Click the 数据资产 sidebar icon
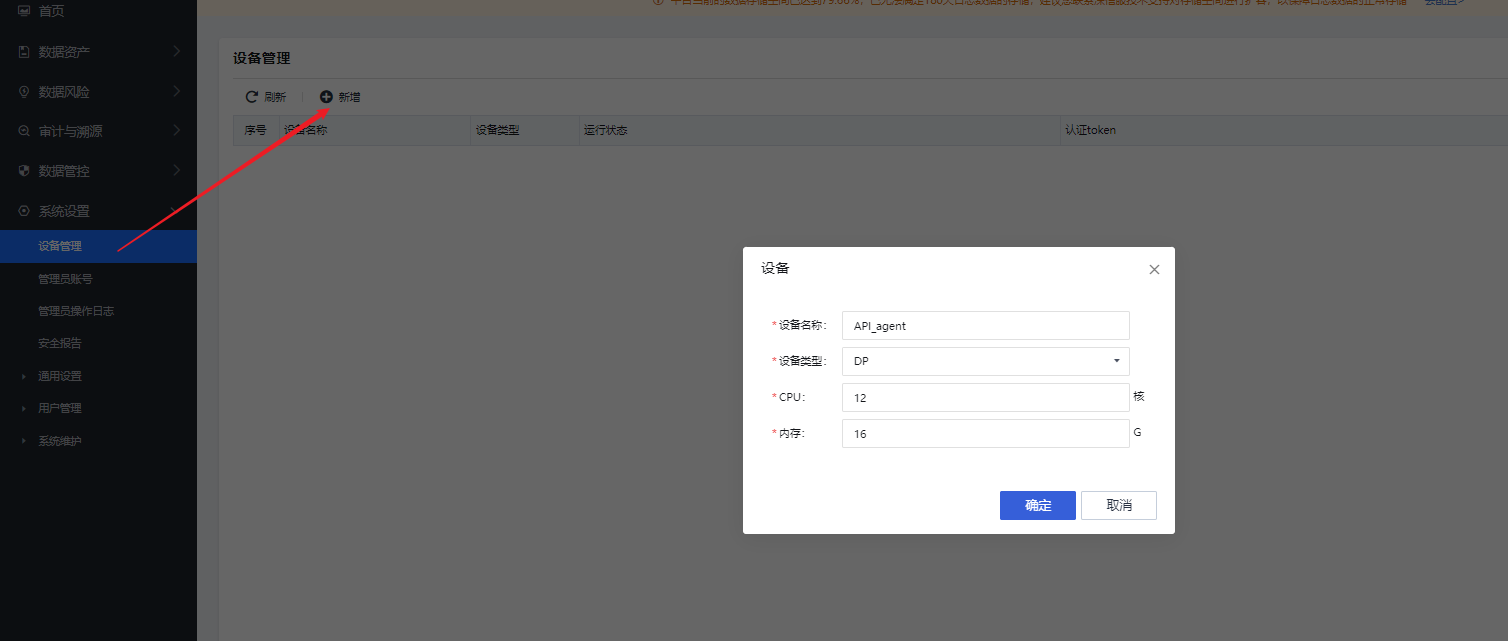The width and height of the screenshot is (1508, 641). pyautogui.click(x=22, y=51)
